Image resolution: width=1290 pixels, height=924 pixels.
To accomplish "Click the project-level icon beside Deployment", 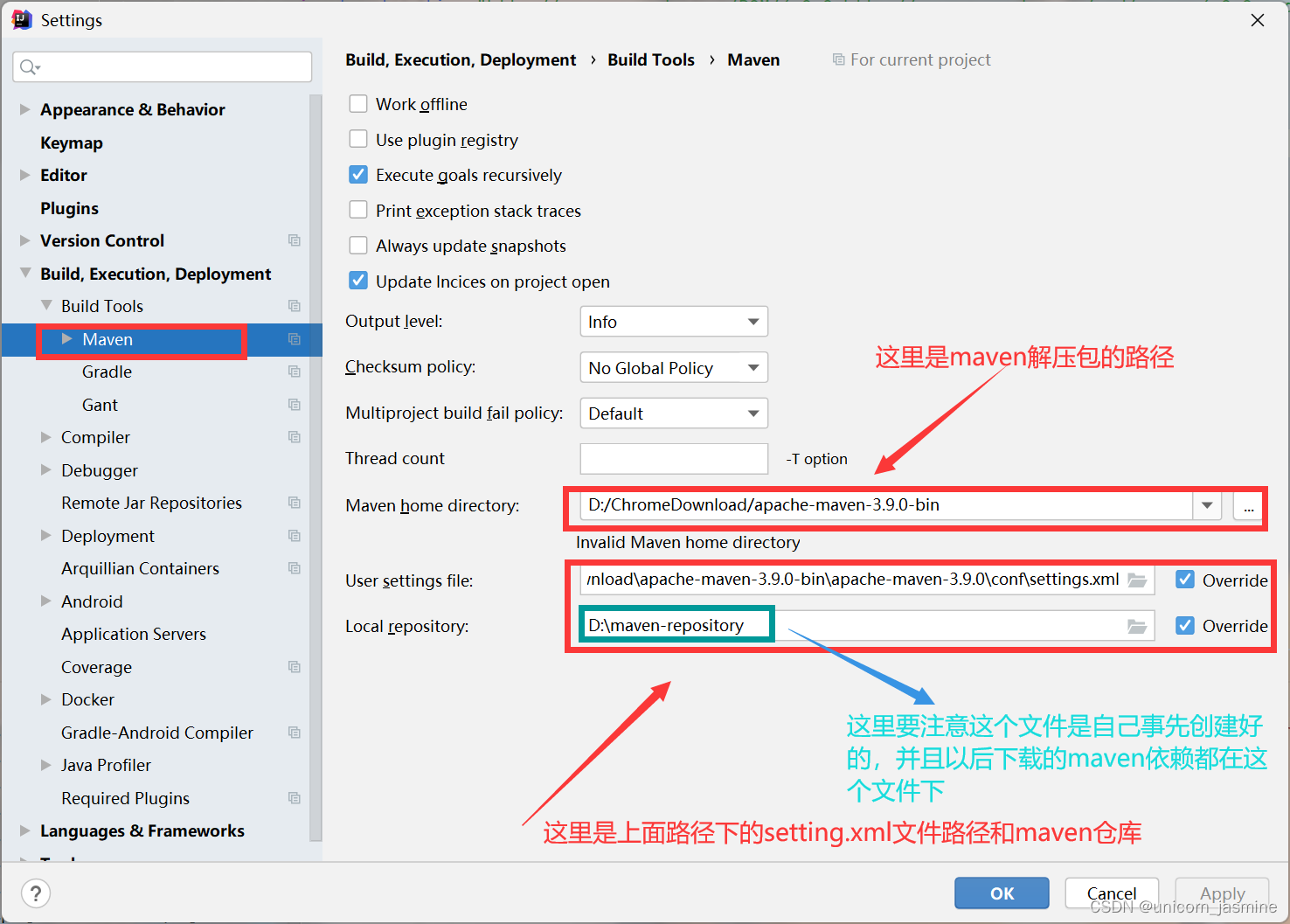I will pyautogui.click(x=295, y=536).
